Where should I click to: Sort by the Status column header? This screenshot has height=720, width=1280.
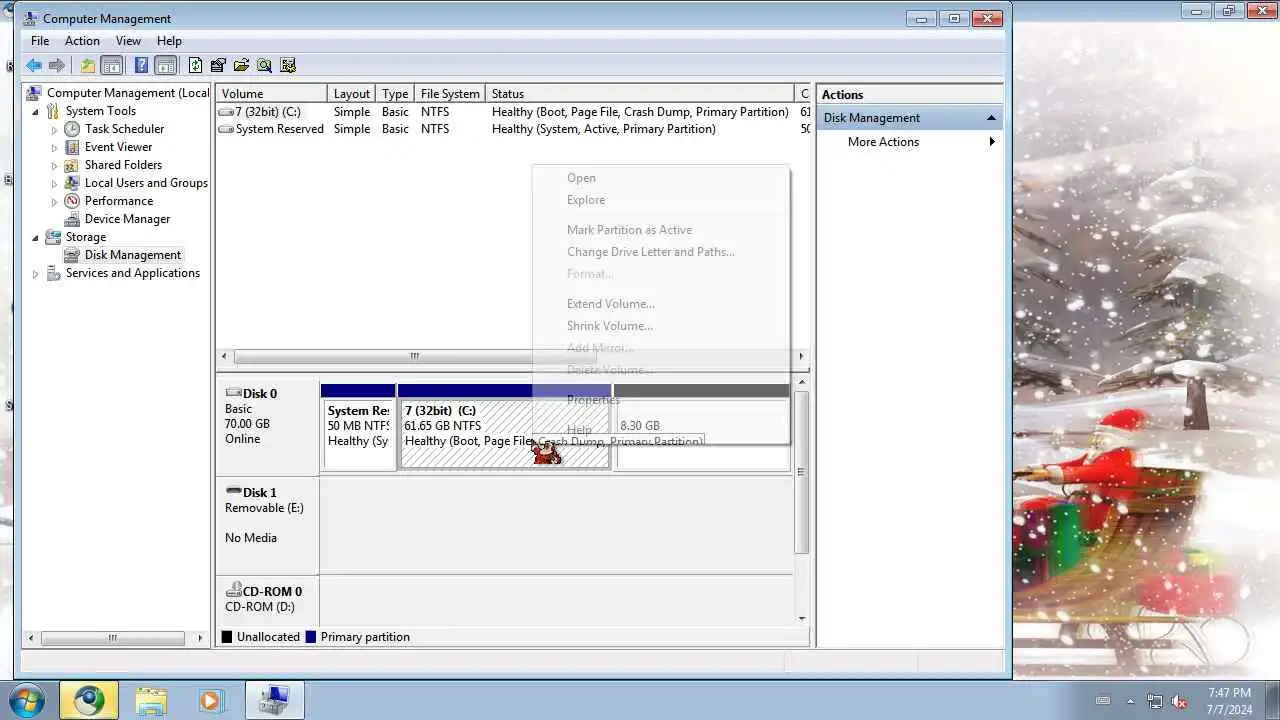(639, 94)
